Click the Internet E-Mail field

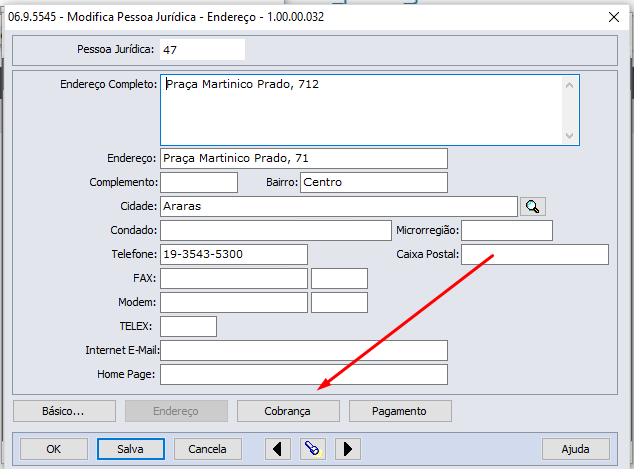[x=304, y=350]
